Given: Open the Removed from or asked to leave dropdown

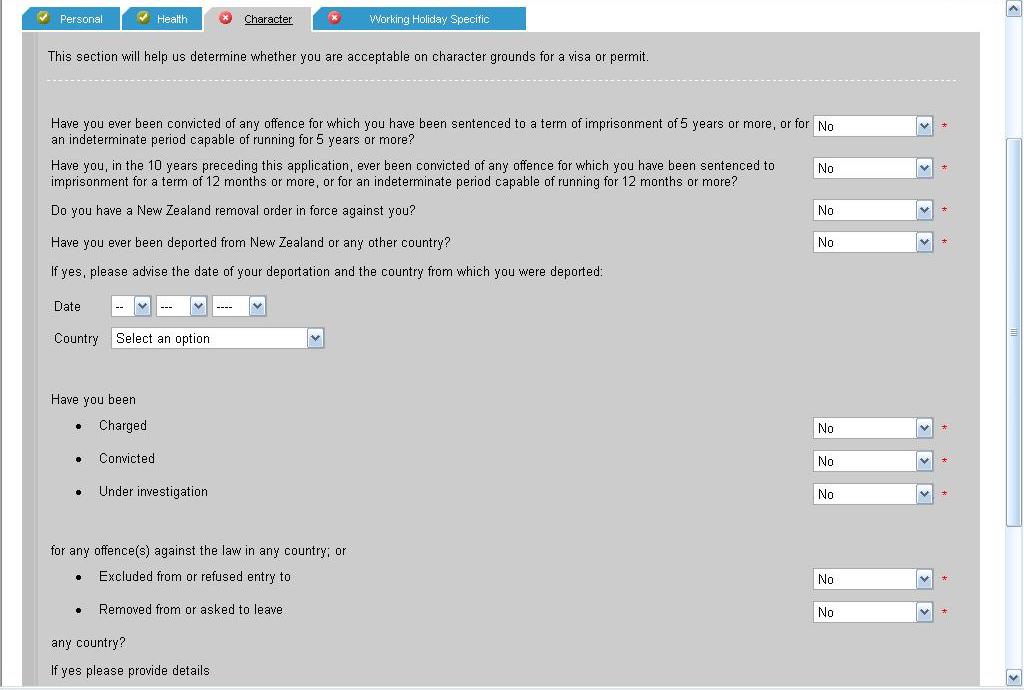Looking at the screenshot, I should 873,612.
